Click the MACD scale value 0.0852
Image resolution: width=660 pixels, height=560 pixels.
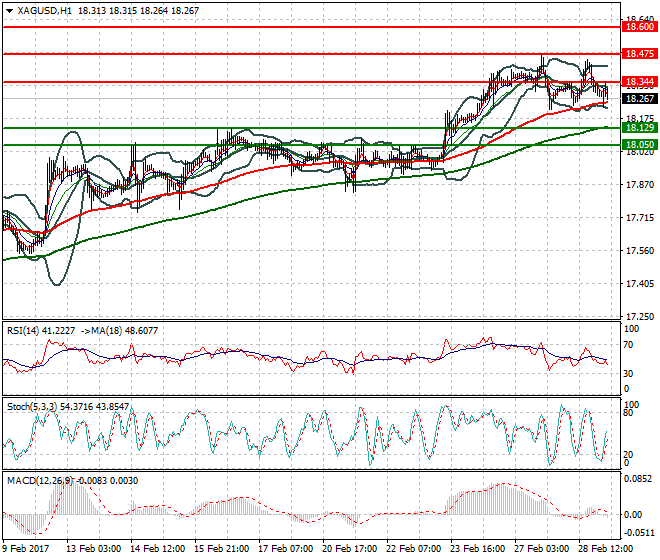coord(638,479)
